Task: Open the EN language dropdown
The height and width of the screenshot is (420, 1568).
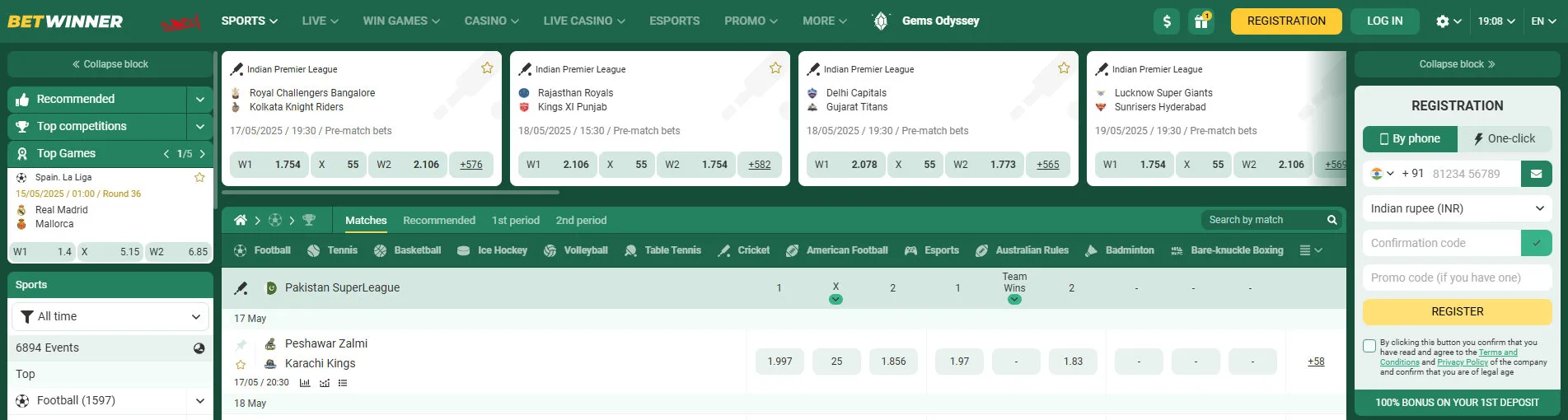Action: pos(1543,21)
